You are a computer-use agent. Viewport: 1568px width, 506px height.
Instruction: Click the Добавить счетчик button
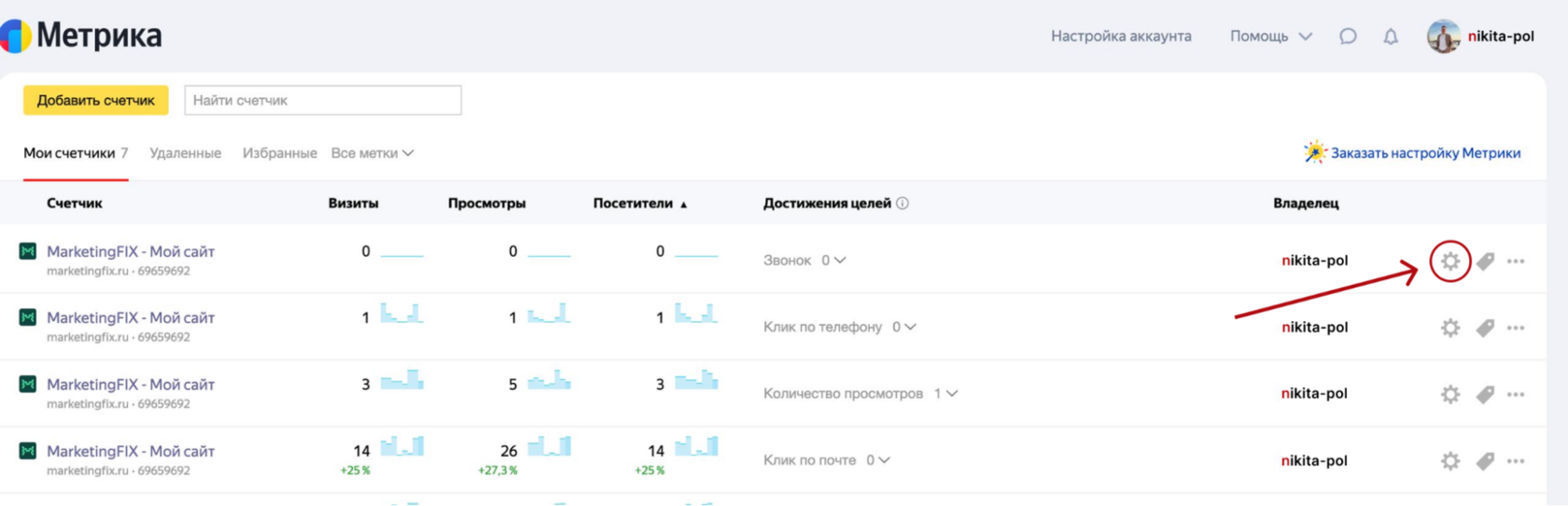point(96,100)
